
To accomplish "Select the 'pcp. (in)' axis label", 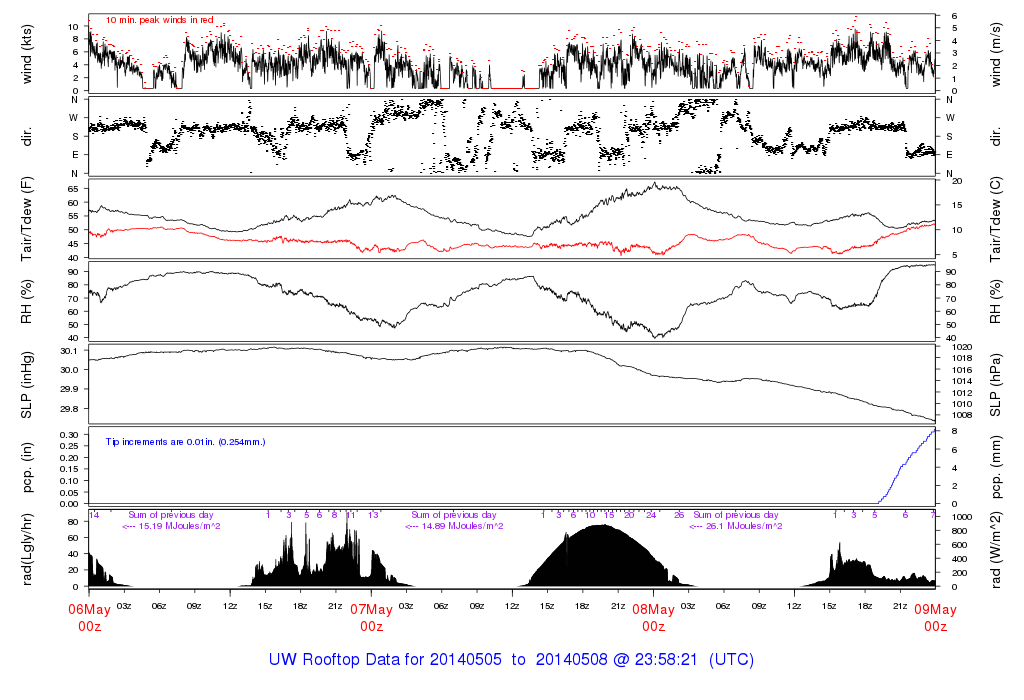I will click(x=27, y=466).
